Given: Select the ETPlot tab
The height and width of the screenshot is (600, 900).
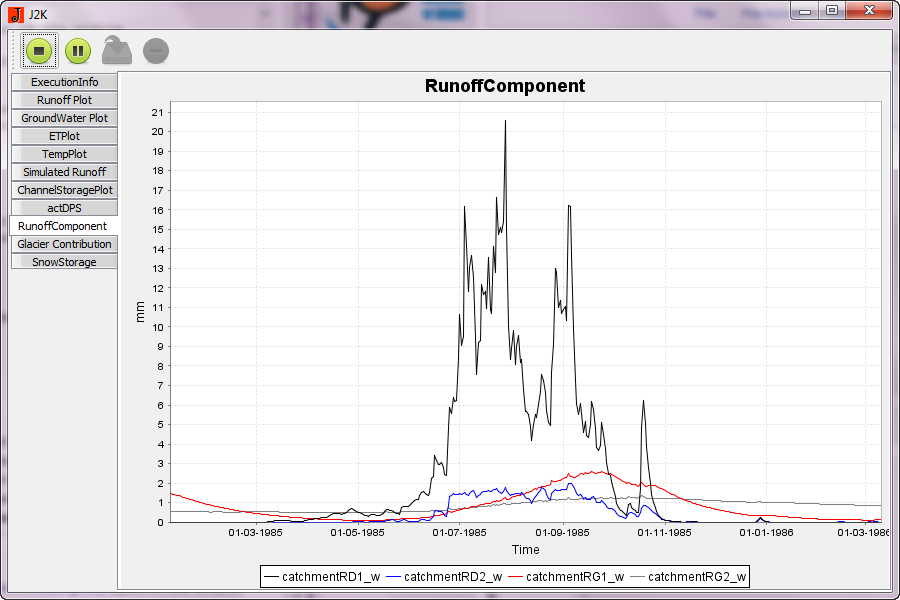Looking at the screenshot, I should click(64, 136).
